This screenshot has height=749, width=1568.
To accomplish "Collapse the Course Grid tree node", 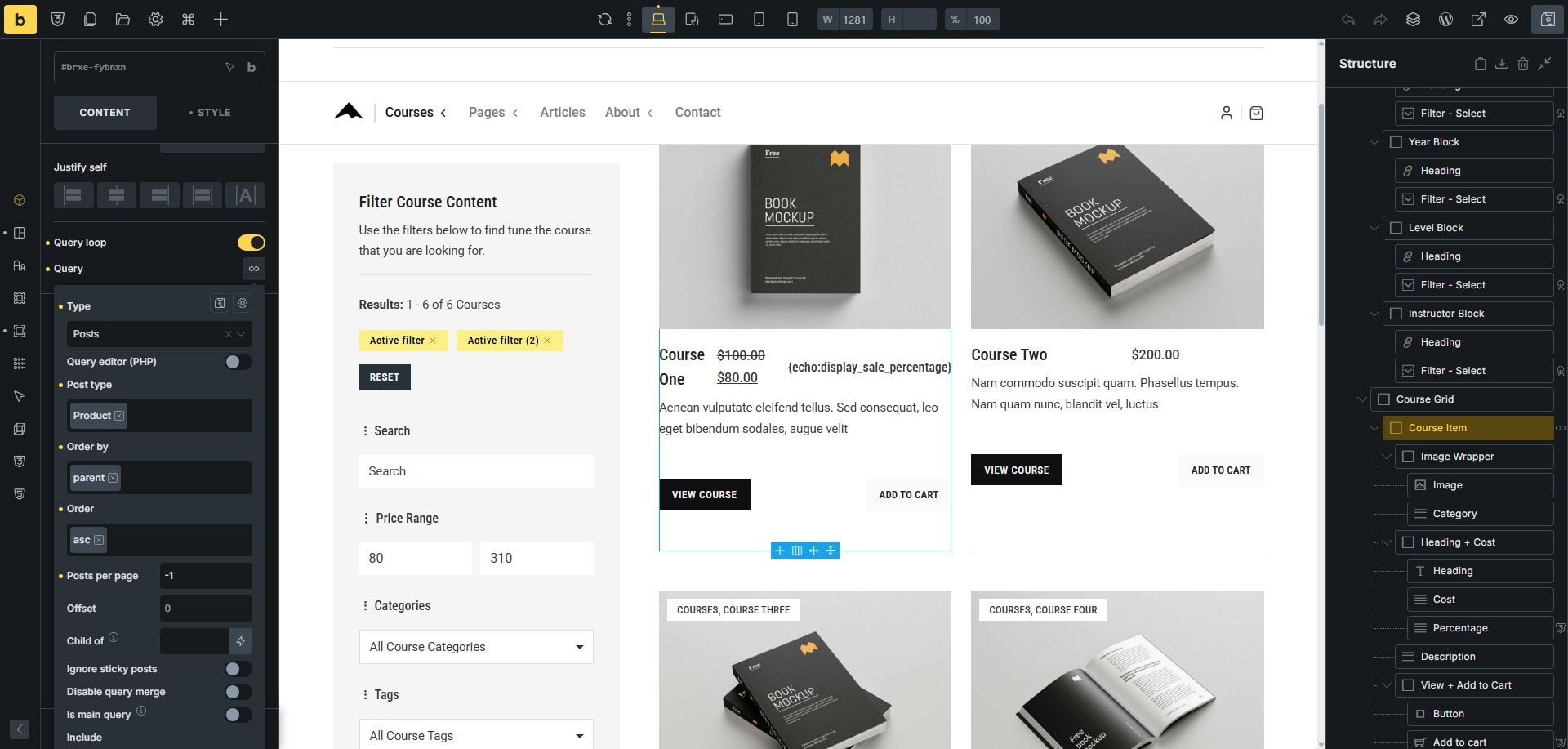I will pyautogui.click(x=1361, y=399).
